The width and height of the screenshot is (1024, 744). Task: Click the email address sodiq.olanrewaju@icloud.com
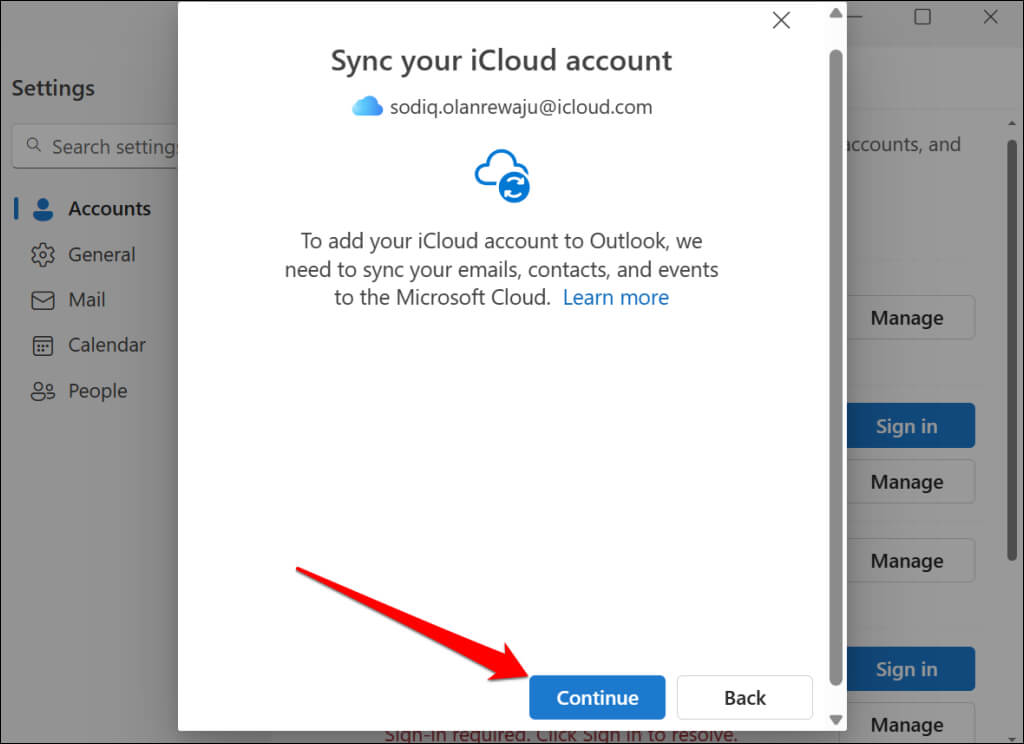tap(520, 107)
